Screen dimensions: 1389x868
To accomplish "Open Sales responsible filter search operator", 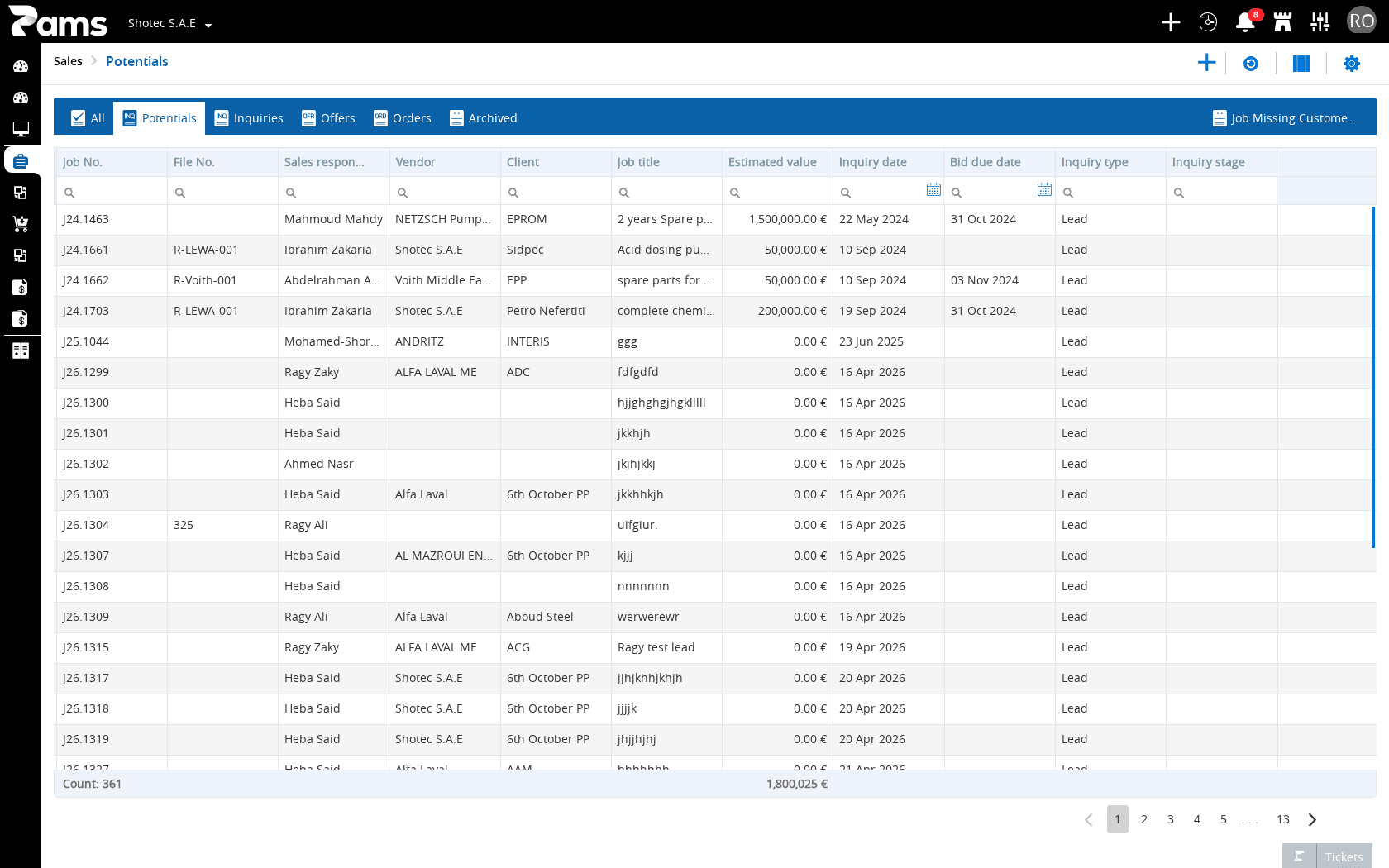I will click(x=291, y=193).
